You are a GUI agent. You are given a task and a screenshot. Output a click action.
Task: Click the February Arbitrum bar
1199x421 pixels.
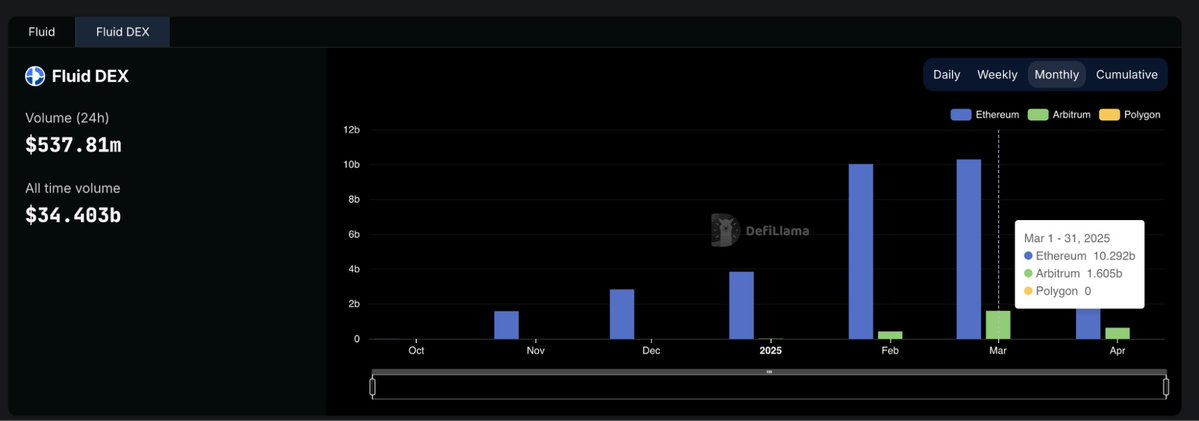point(890,335)
